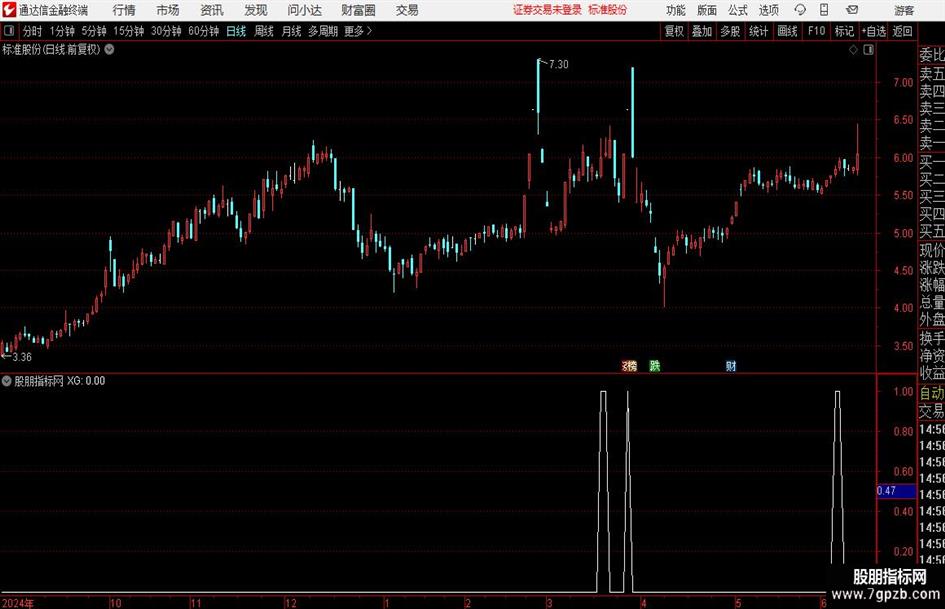Click the 7.30 high price label
945x609 pixels.
click(x=559, y=64)
